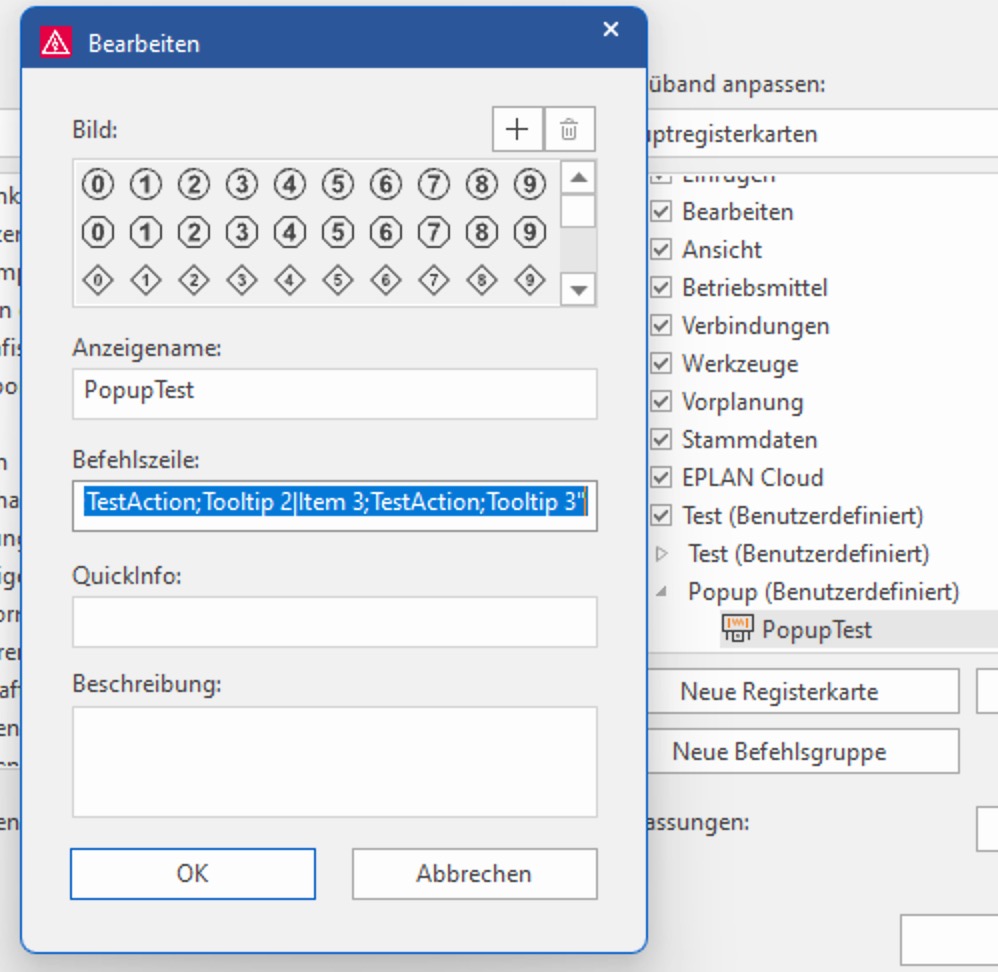Uncheck the Ansicht tab checkbox
The height and width of the screenshot is (972, 998).
[x=661, y=250]
